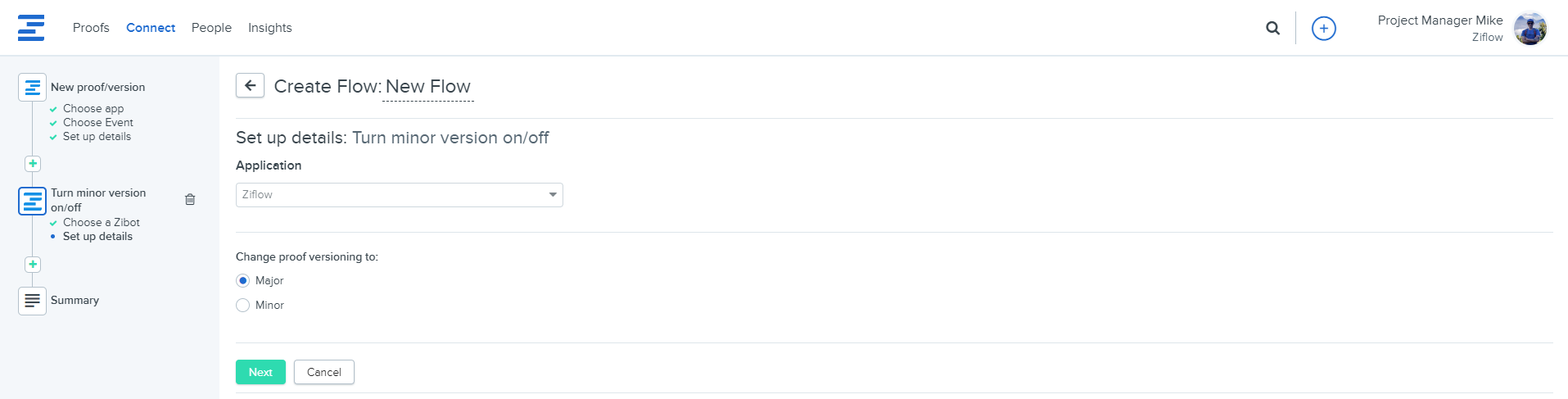Edit the New Flow name field
Image resolution: width=1568 pixels, height=399 pixels.
tap(428, 87)
